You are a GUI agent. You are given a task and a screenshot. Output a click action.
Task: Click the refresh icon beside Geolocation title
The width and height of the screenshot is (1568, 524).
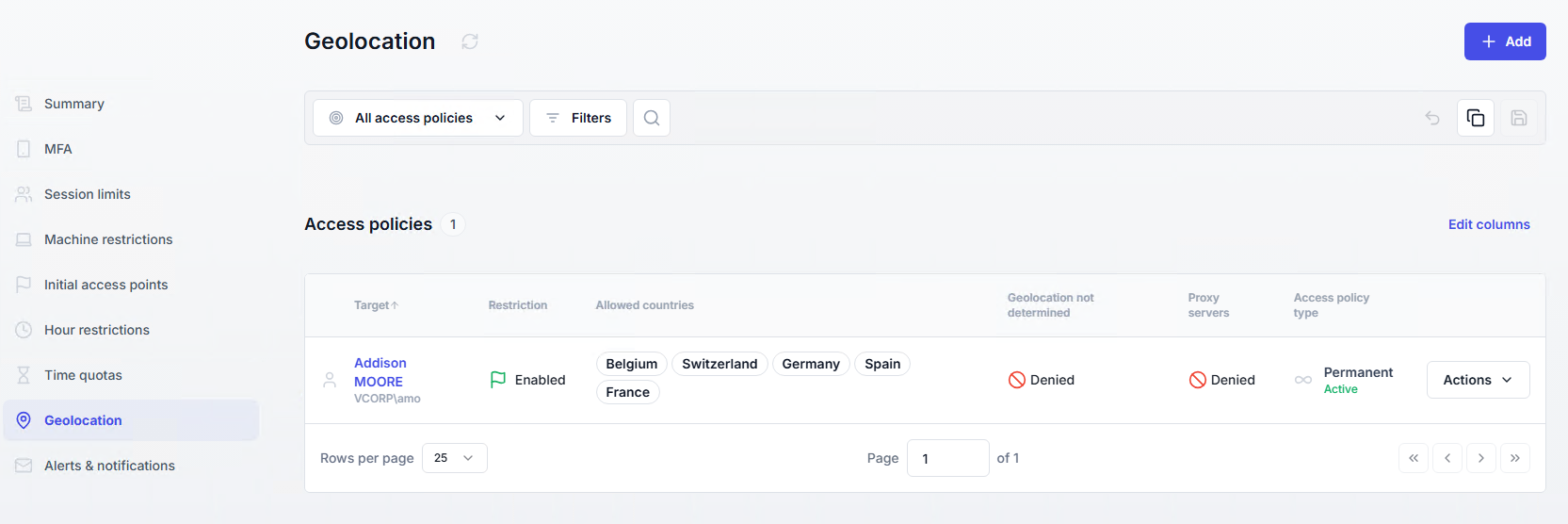[470, 41]
